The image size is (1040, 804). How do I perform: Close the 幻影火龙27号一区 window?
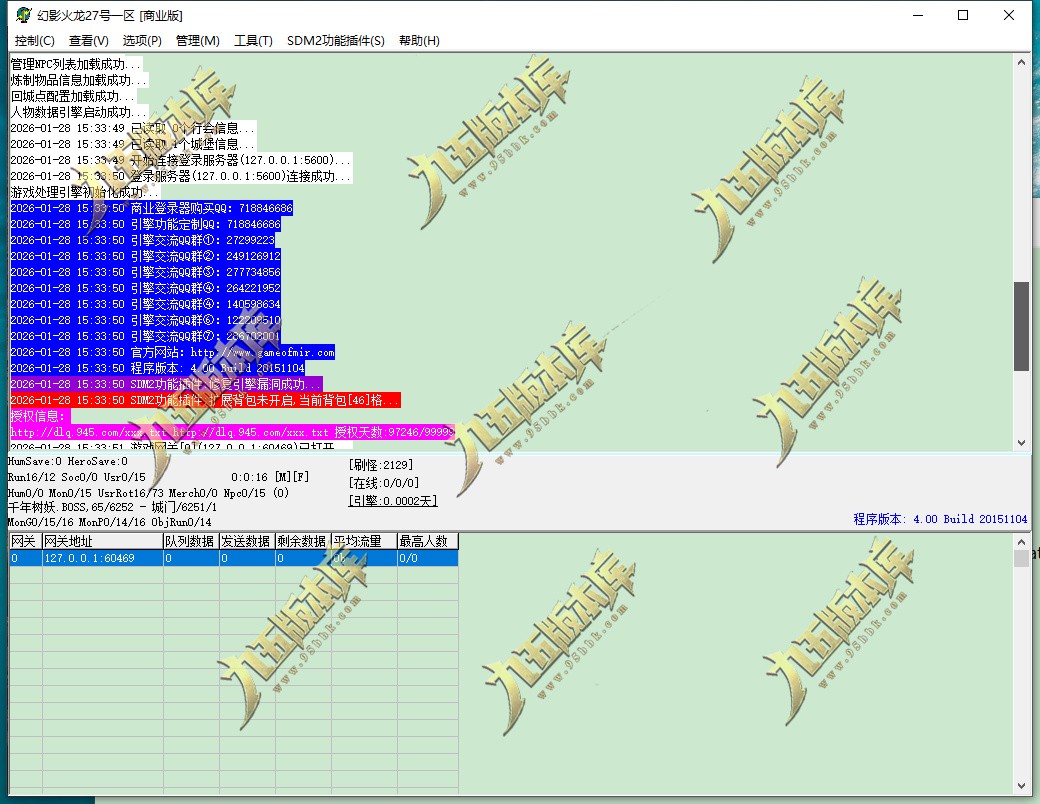[1009, 15]
